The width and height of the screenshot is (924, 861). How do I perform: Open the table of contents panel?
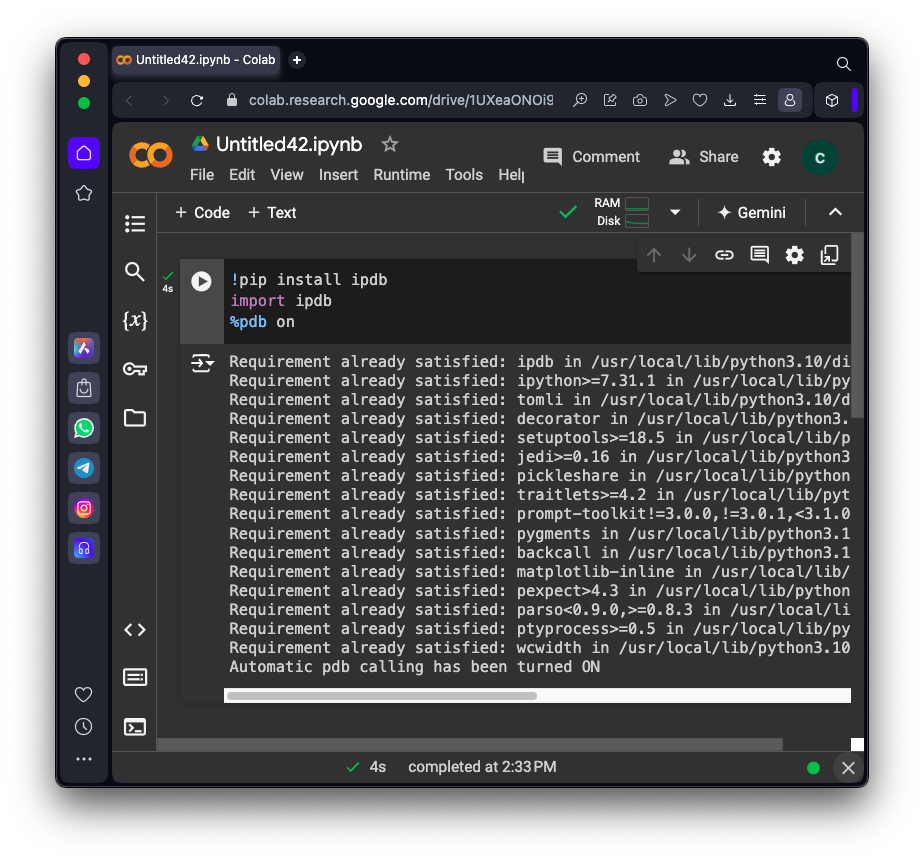135,224
